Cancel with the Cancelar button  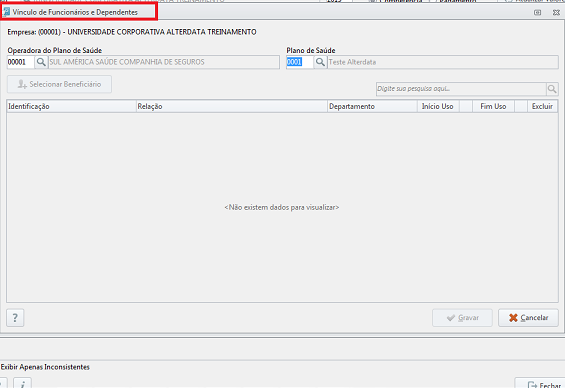pos(528,318)
